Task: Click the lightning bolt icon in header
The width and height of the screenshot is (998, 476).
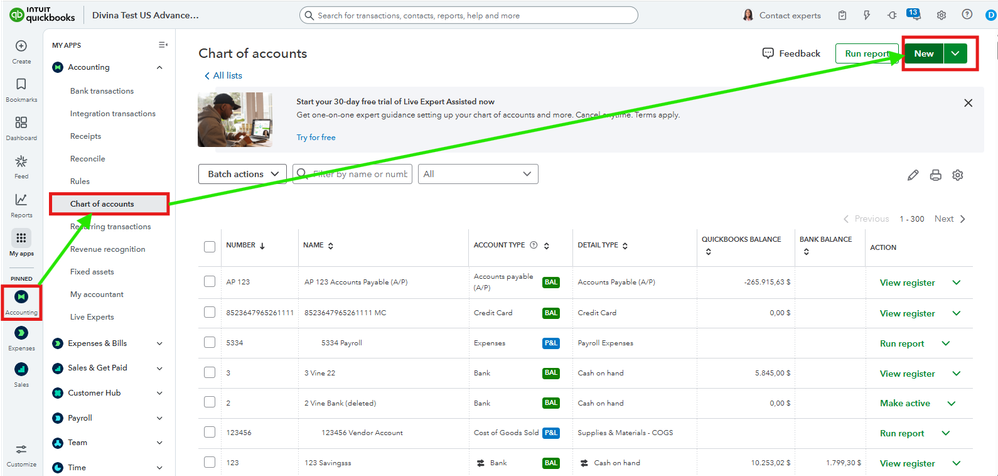Action: (x=866, y=15)
